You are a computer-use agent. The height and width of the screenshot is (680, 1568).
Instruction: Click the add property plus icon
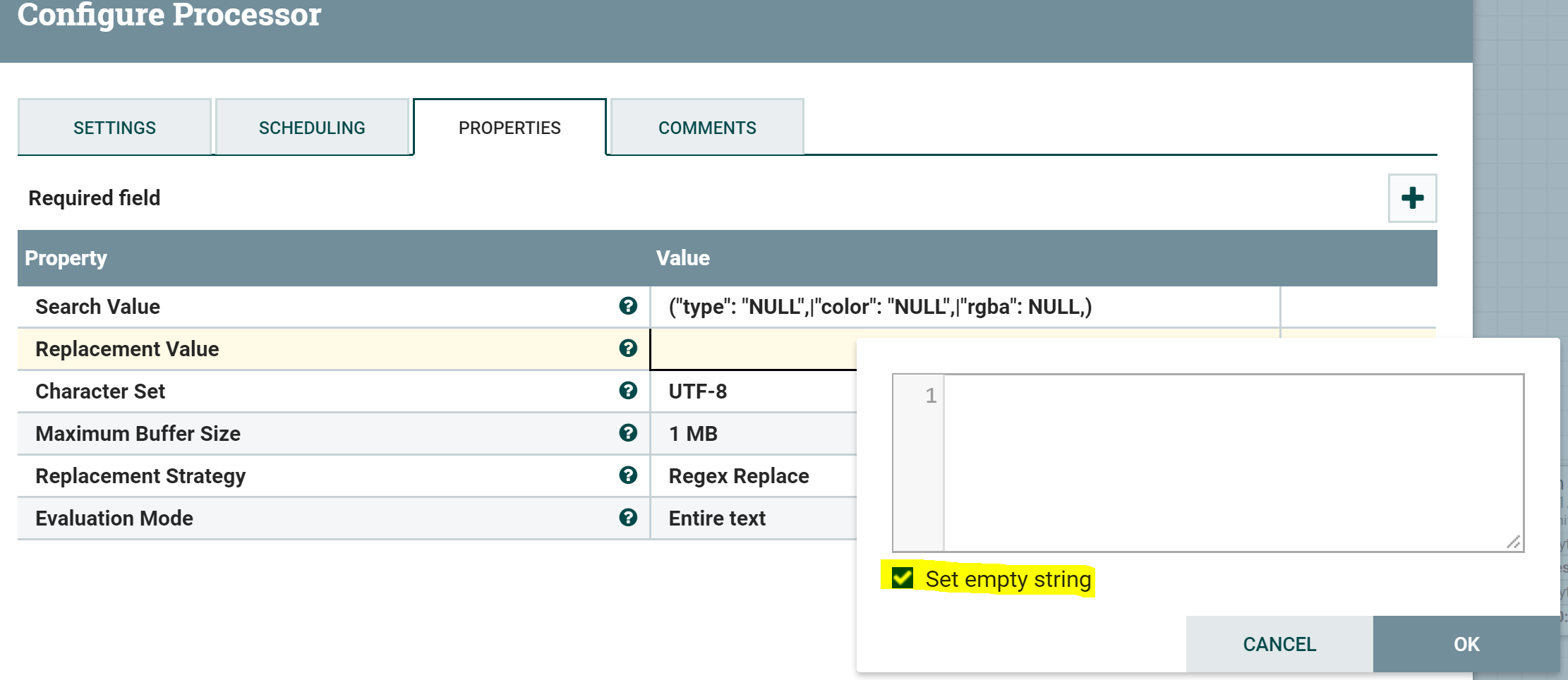(1412, 198)
